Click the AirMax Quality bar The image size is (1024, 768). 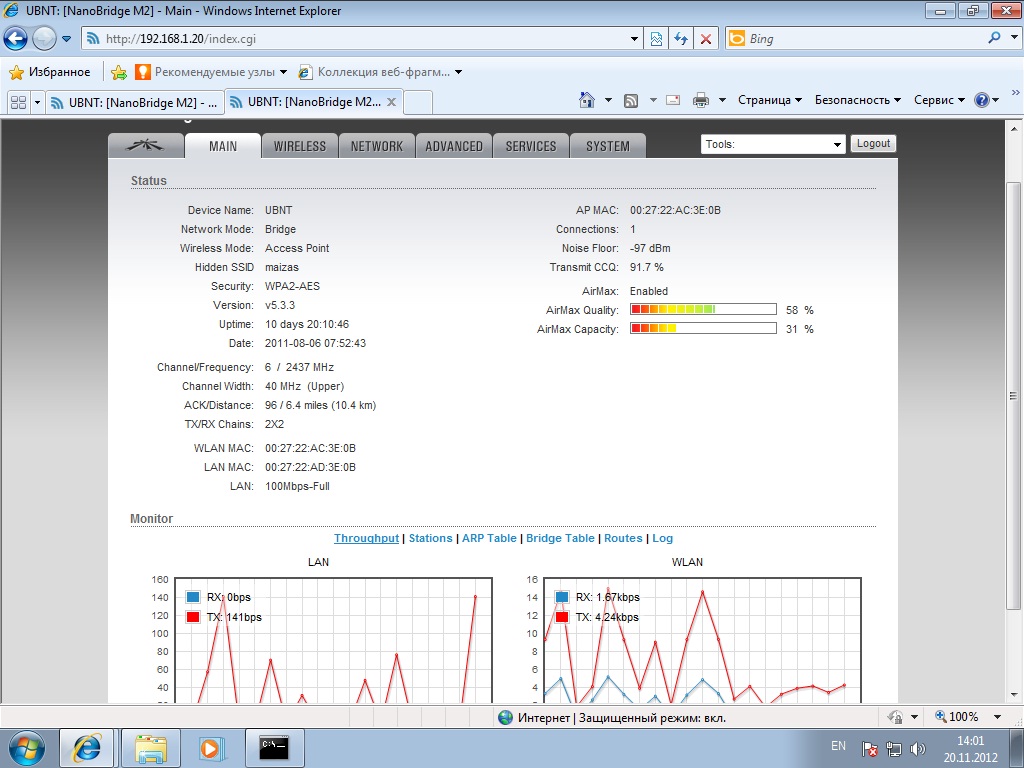point(703,310)
